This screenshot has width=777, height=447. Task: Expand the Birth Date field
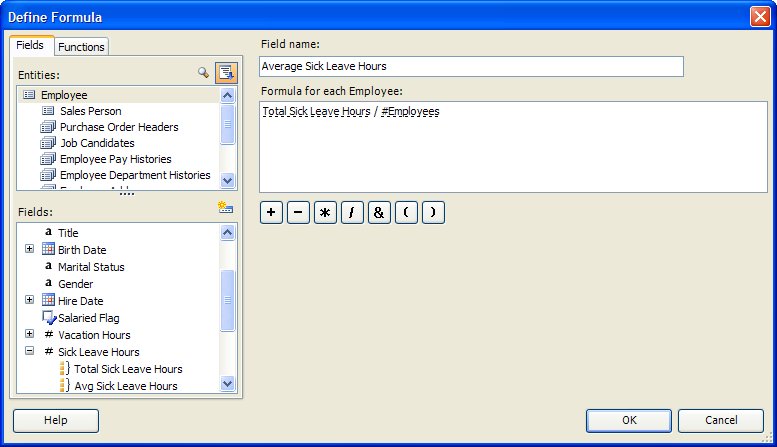tap(30, 249)
